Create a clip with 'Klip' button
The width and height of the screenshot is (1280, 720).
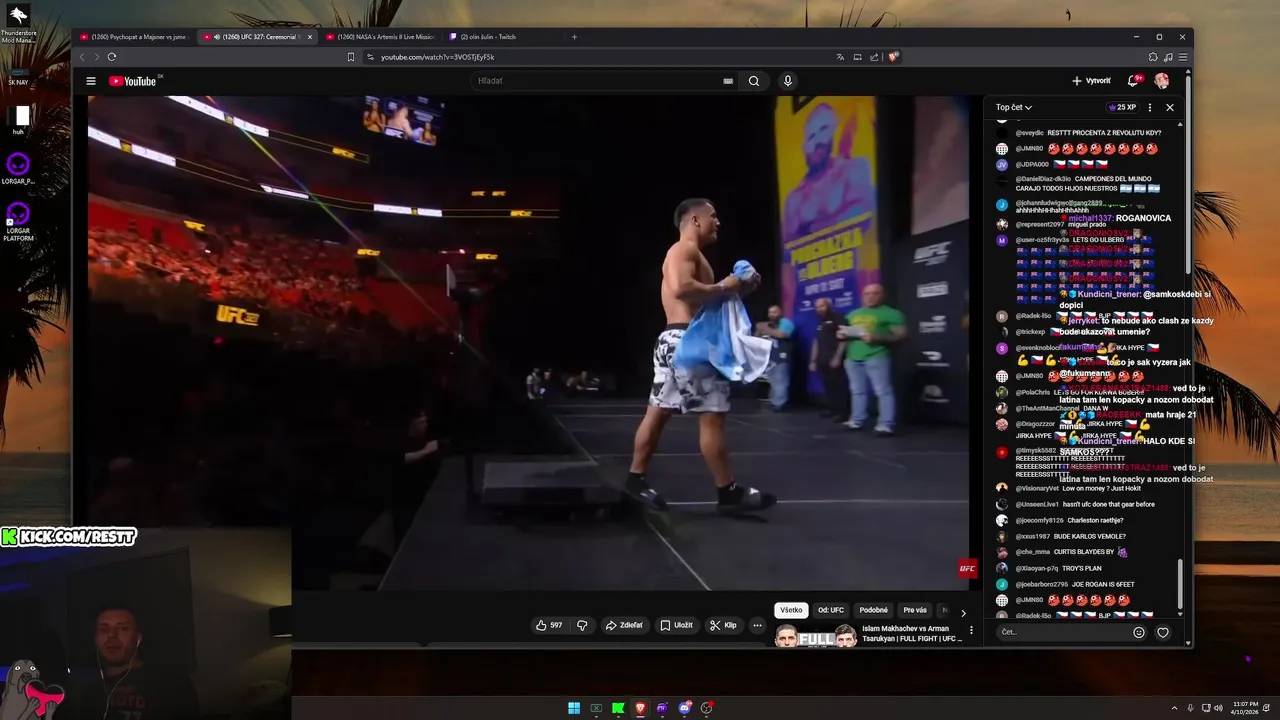[723, 625]
